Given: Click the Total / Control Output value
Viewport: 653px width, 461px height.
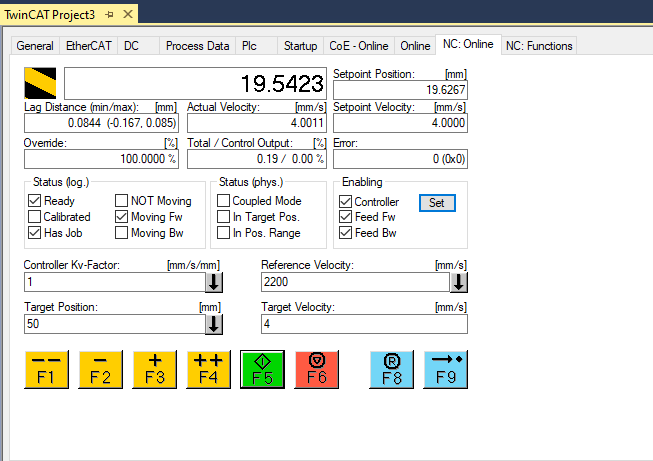Looking at the screenshot, I should 257,159.
